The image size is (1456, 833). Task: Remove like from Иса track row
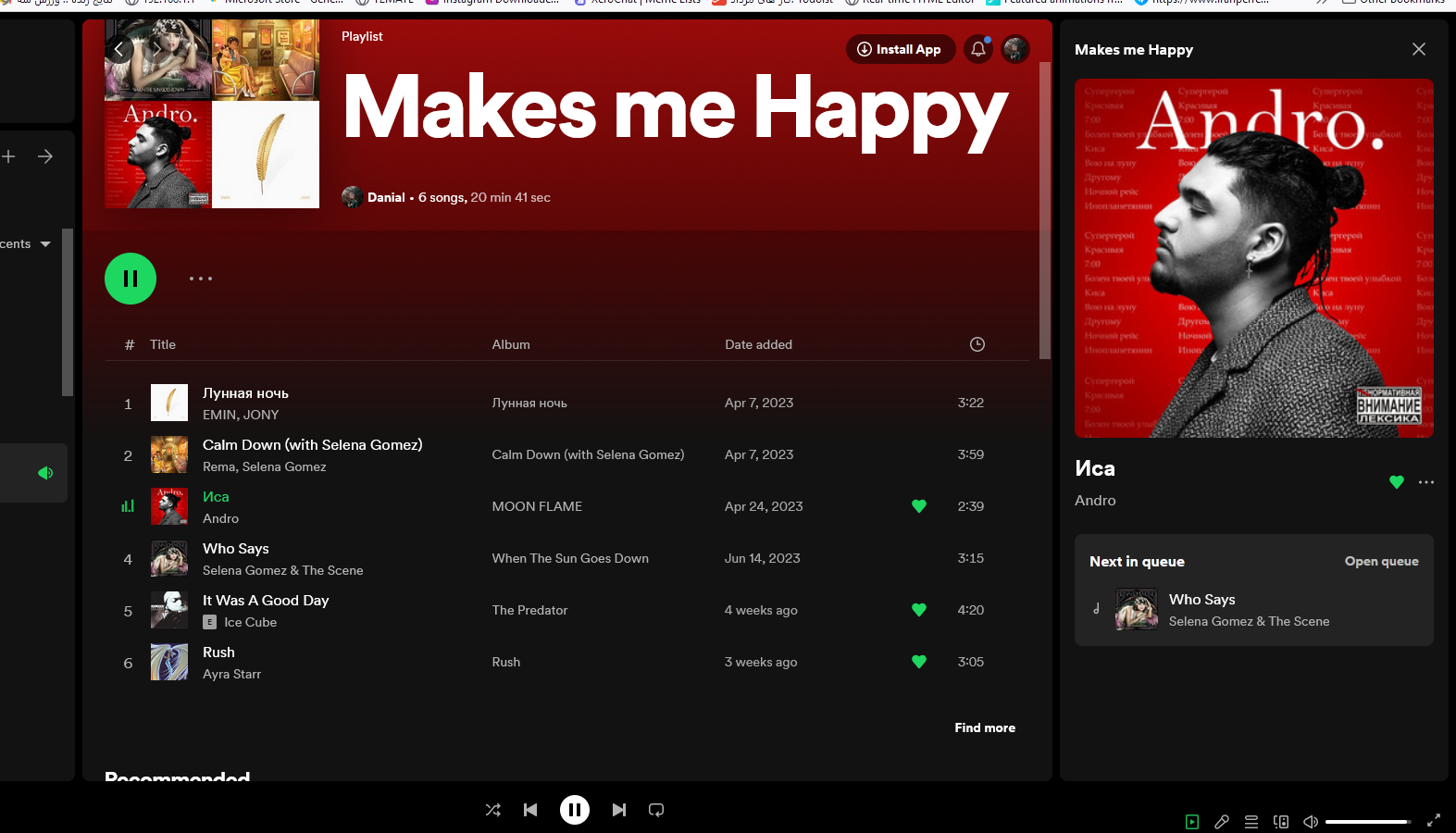coord(919,506)
